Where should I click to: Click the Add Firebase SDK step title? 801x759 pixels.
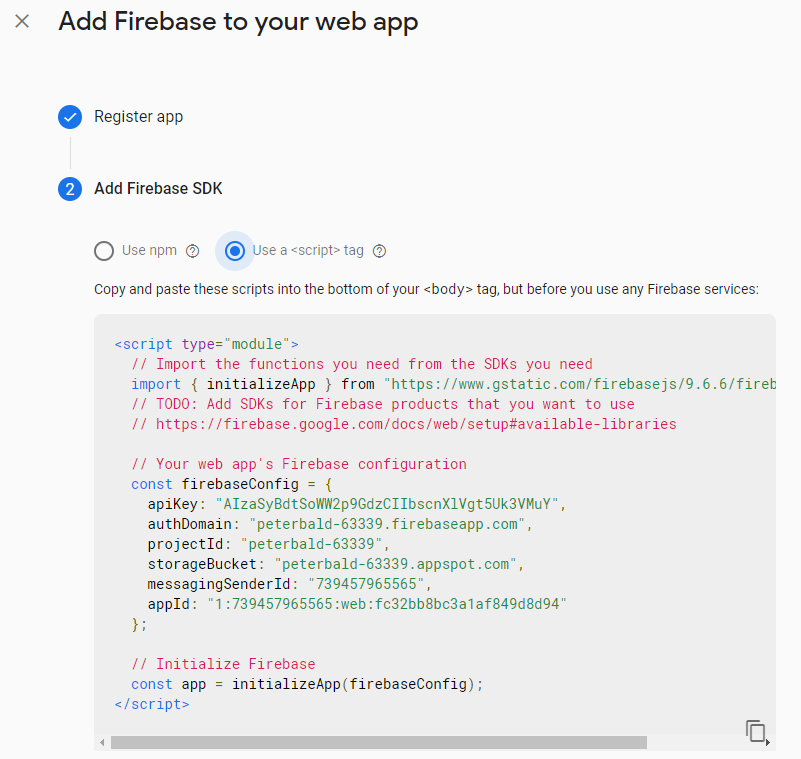158,188
